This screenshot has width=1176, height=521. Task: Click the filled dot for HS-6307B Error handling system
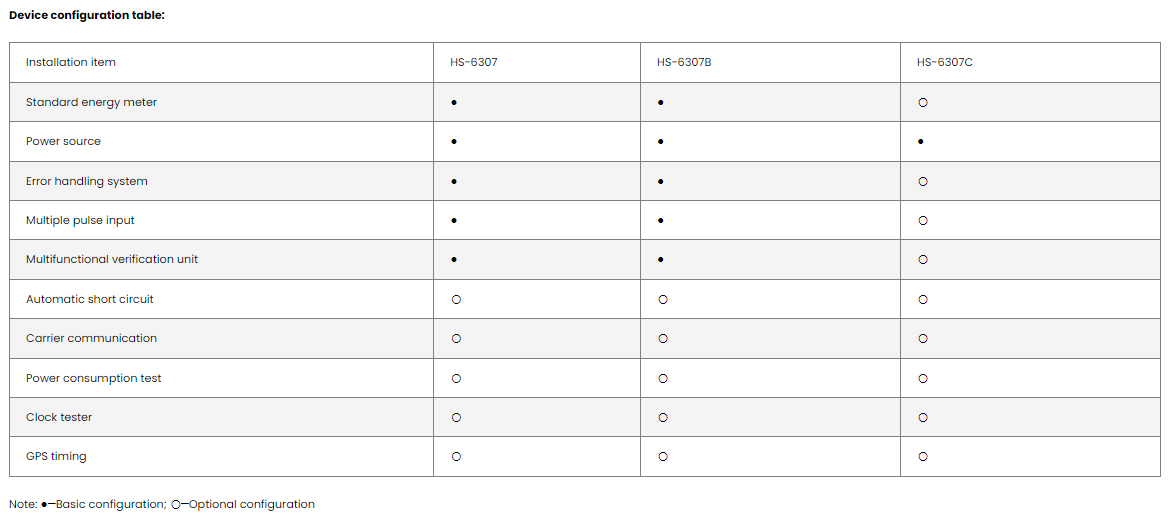tap(661, 182)
